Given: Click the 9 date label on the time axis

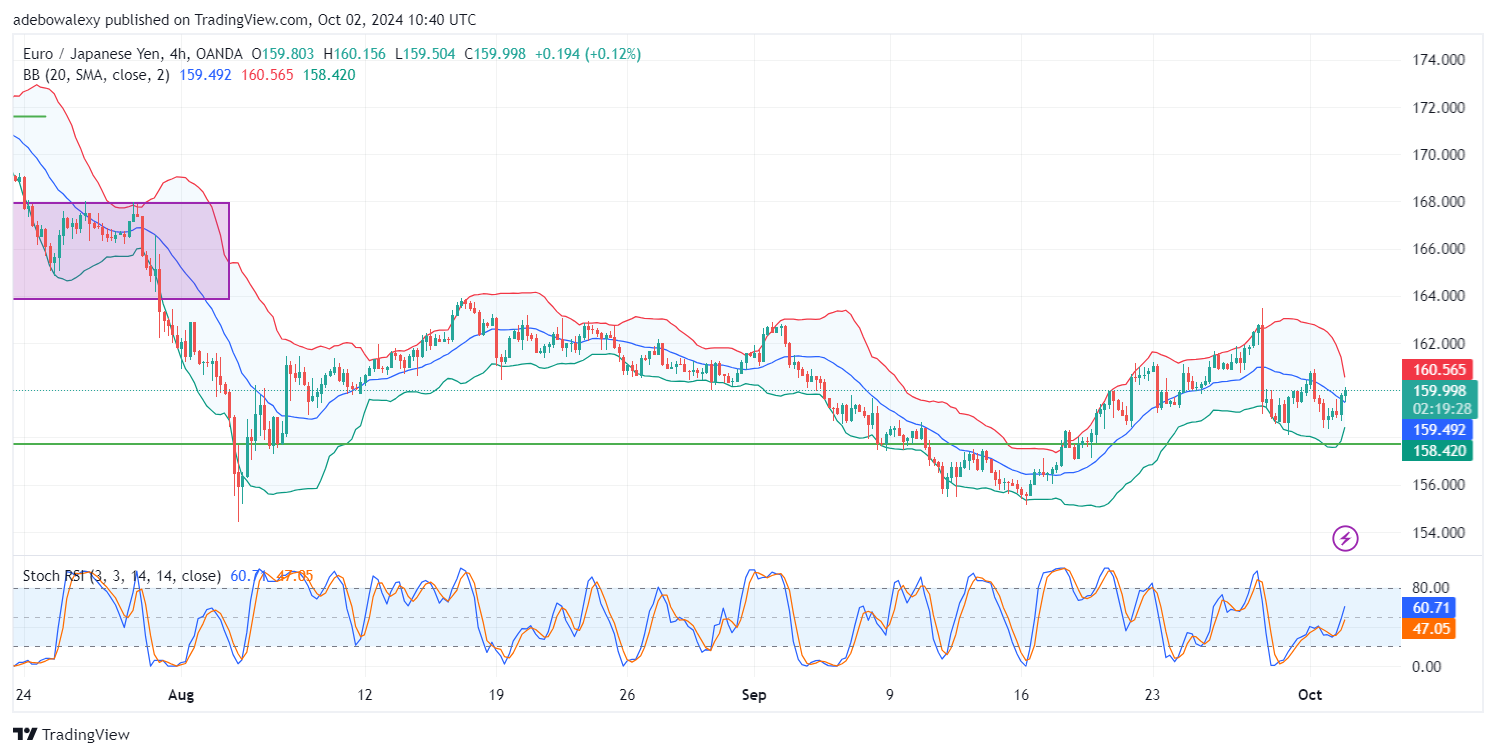Looking at the screenshot, I should click(x=889, y=694).
